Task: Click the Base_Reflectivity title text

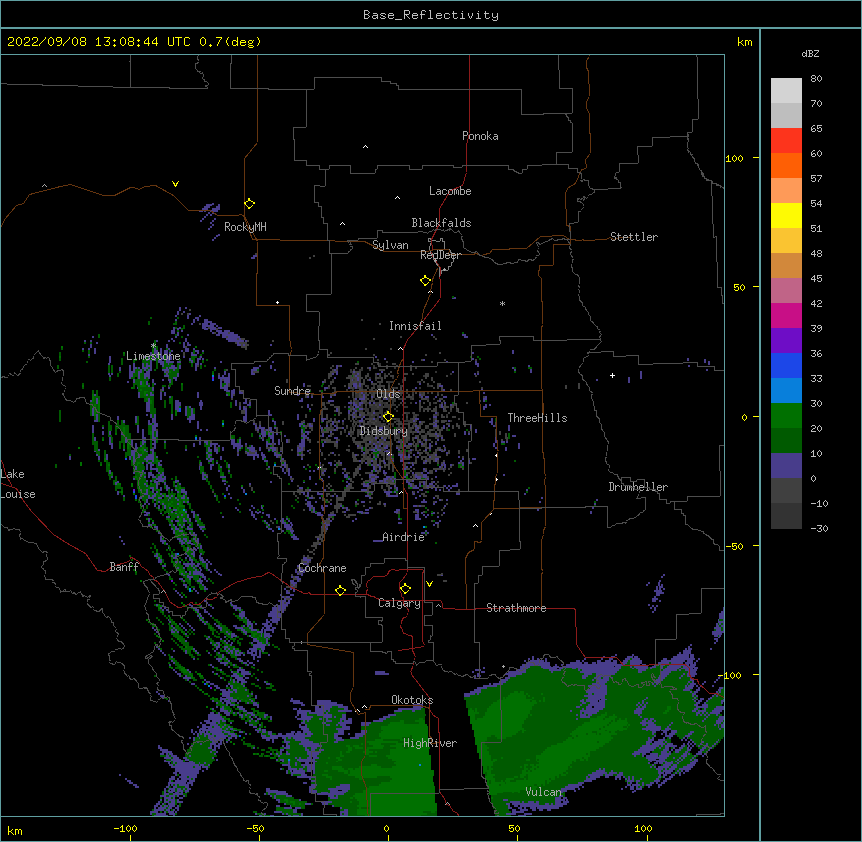Action: (431, 15)
